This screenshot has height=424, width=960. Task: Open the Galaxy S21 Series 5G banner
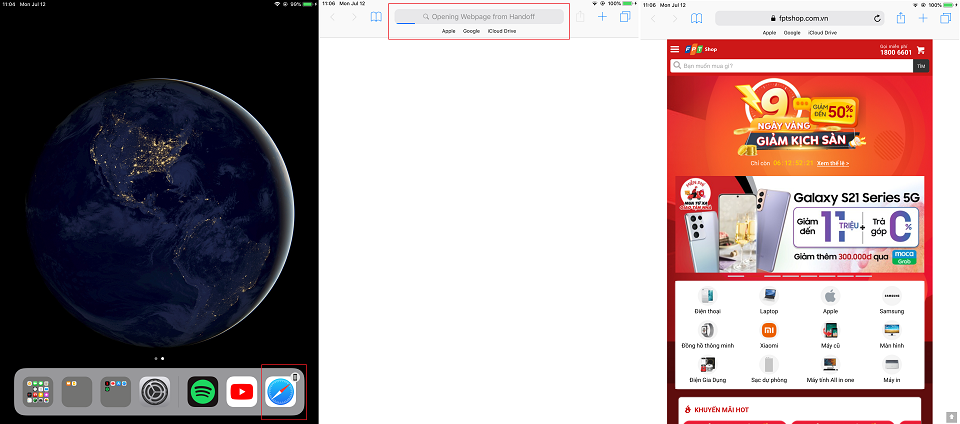click(800, 224)
